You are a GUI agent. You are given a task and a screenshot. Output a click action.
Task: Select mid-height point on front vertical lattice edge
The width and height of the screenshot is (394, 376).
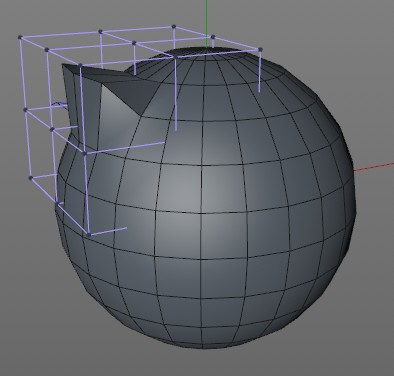click(x=85, y=153)
